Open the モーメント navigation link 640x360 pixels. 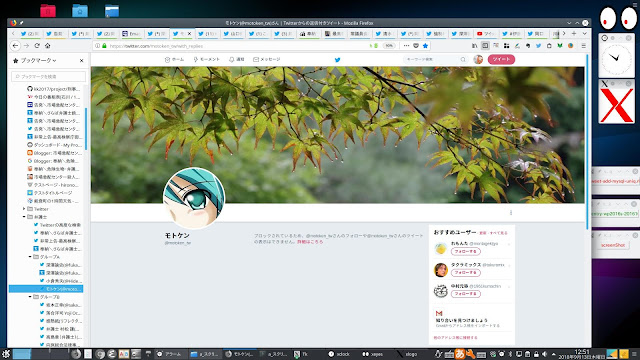(207, 60)
